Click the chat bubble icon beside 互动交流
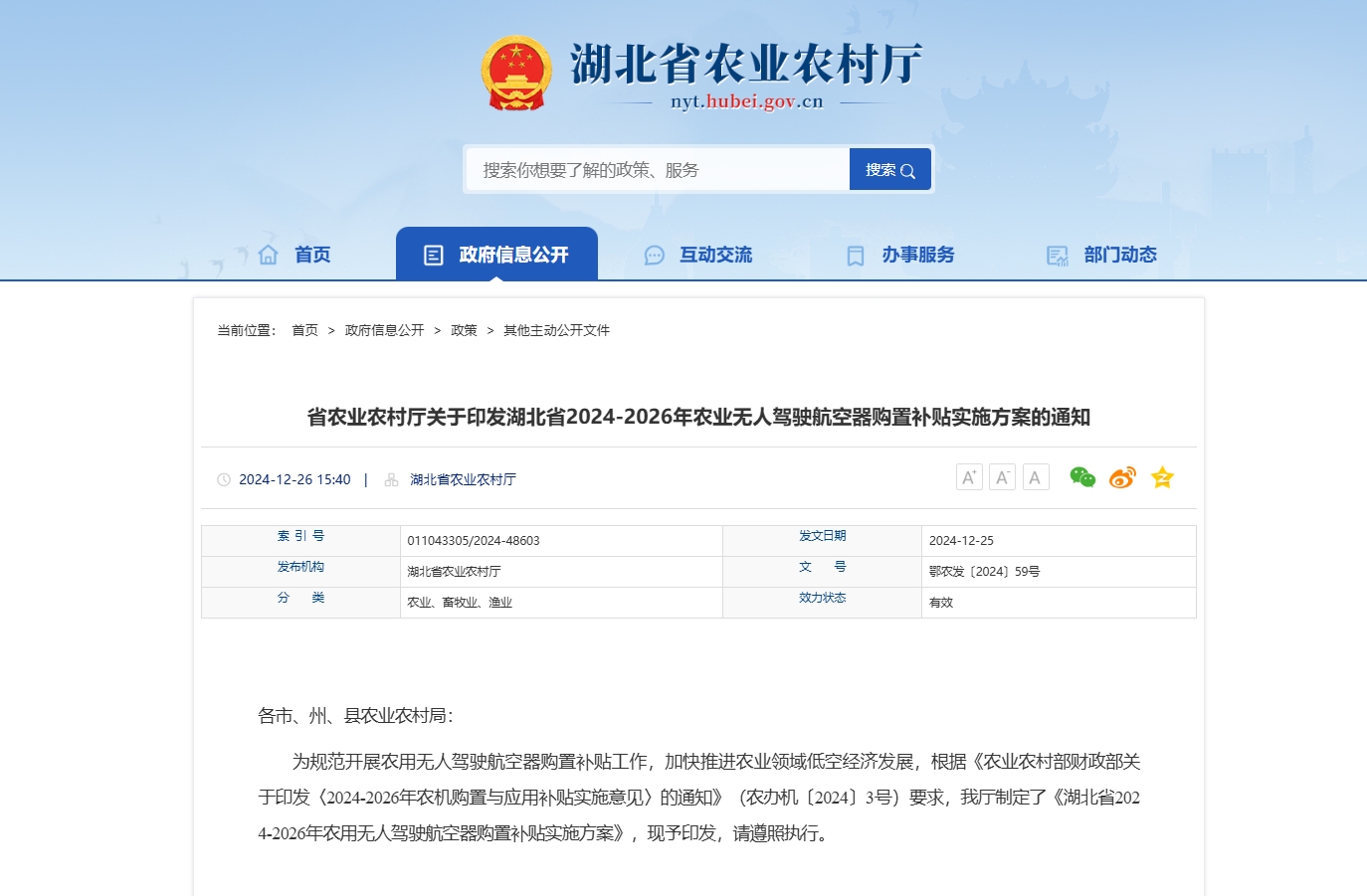This screenshot has width=1367, height=896. [654, 256]
